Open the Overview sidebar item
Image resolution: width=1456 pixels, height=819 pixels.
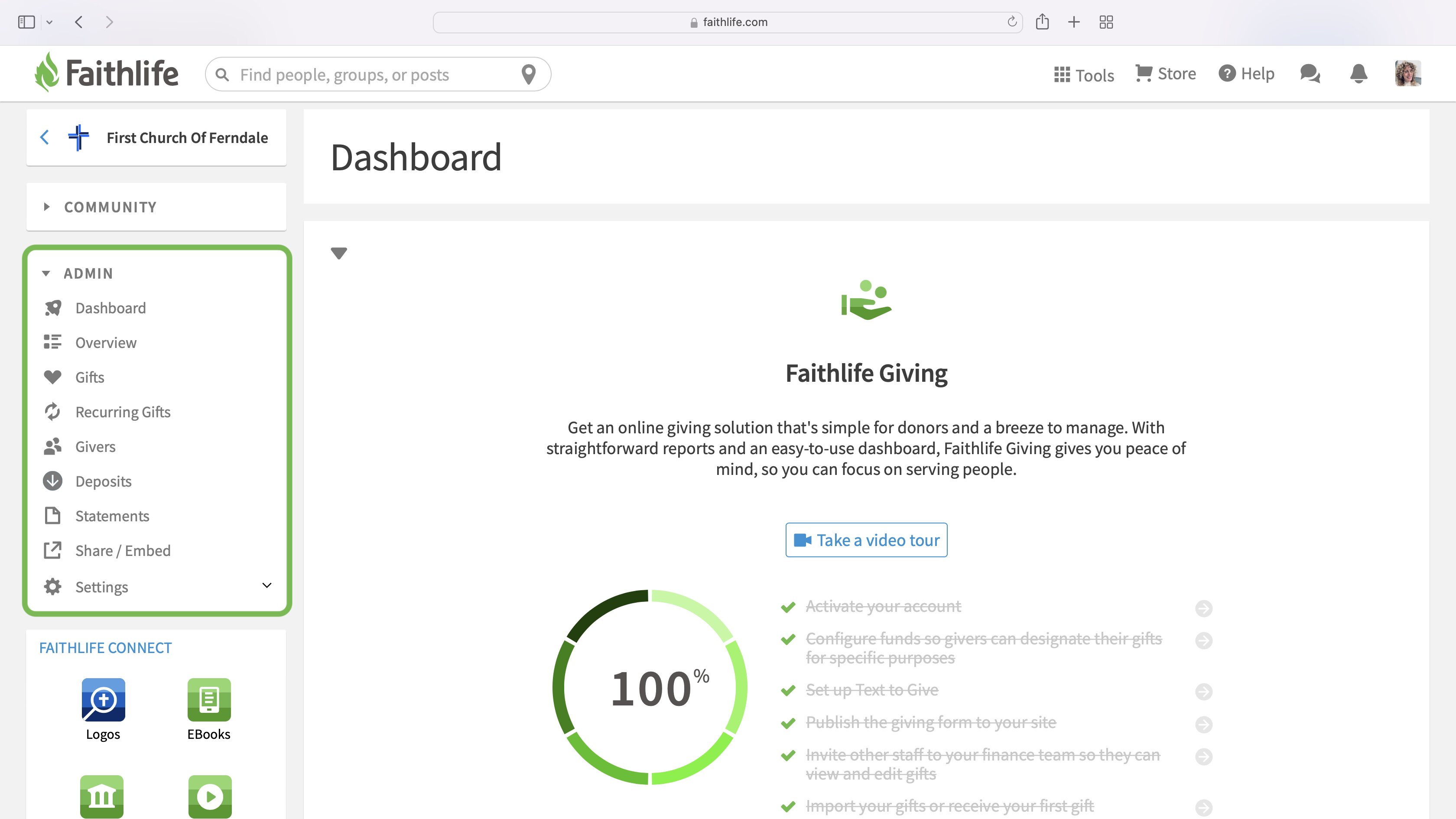(106, 342)
